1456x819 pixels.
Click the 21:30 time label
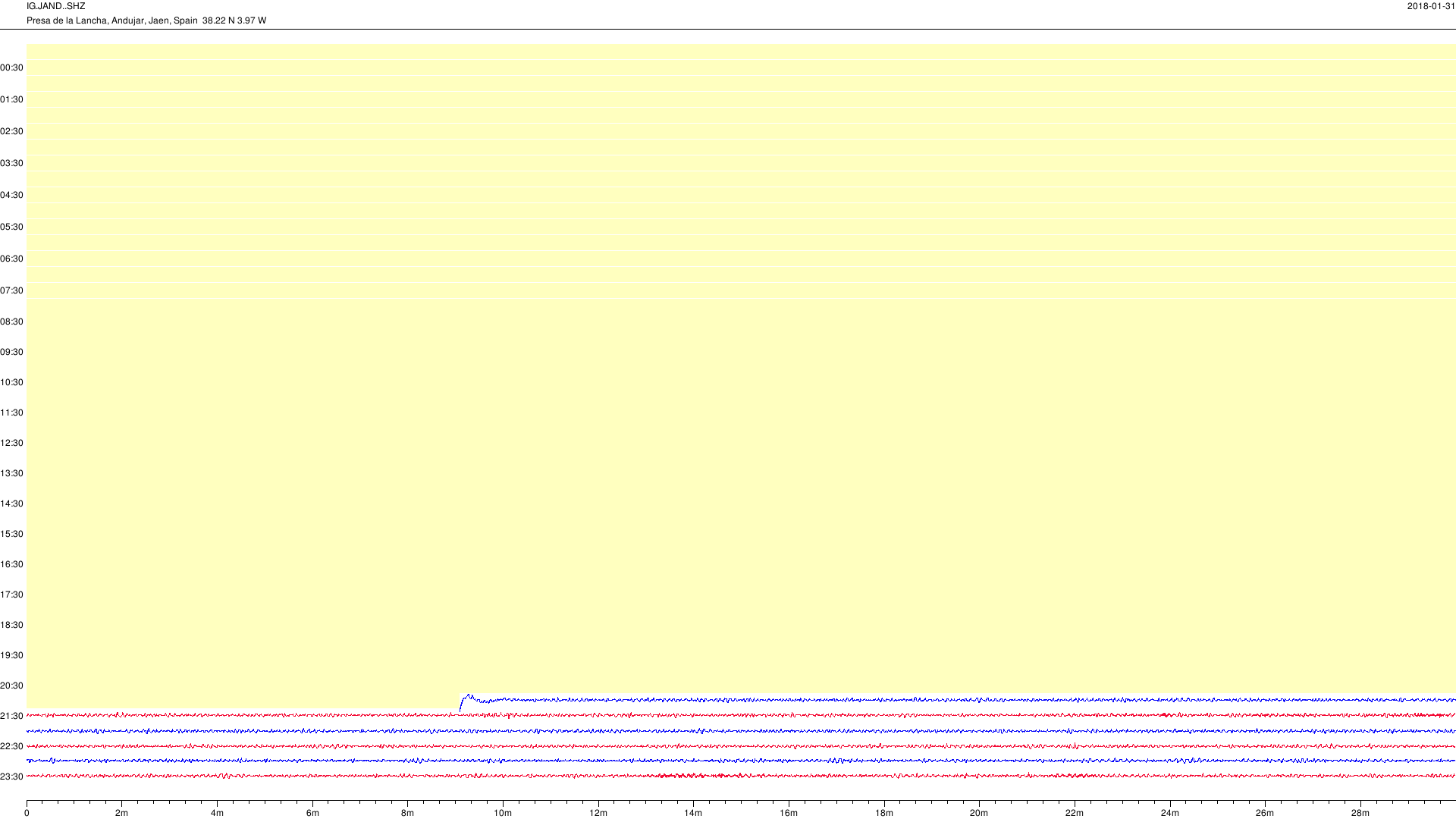[11, 716]
